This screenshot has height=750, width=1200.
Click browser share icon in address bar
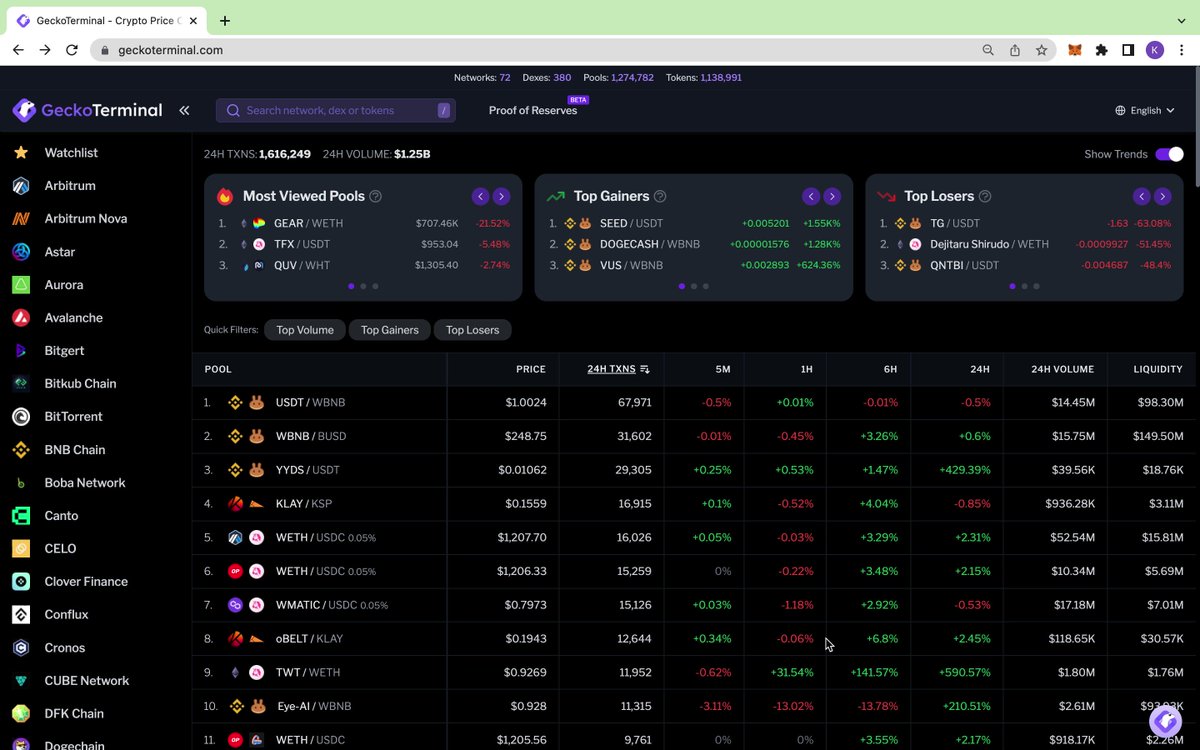(1015, 50)
